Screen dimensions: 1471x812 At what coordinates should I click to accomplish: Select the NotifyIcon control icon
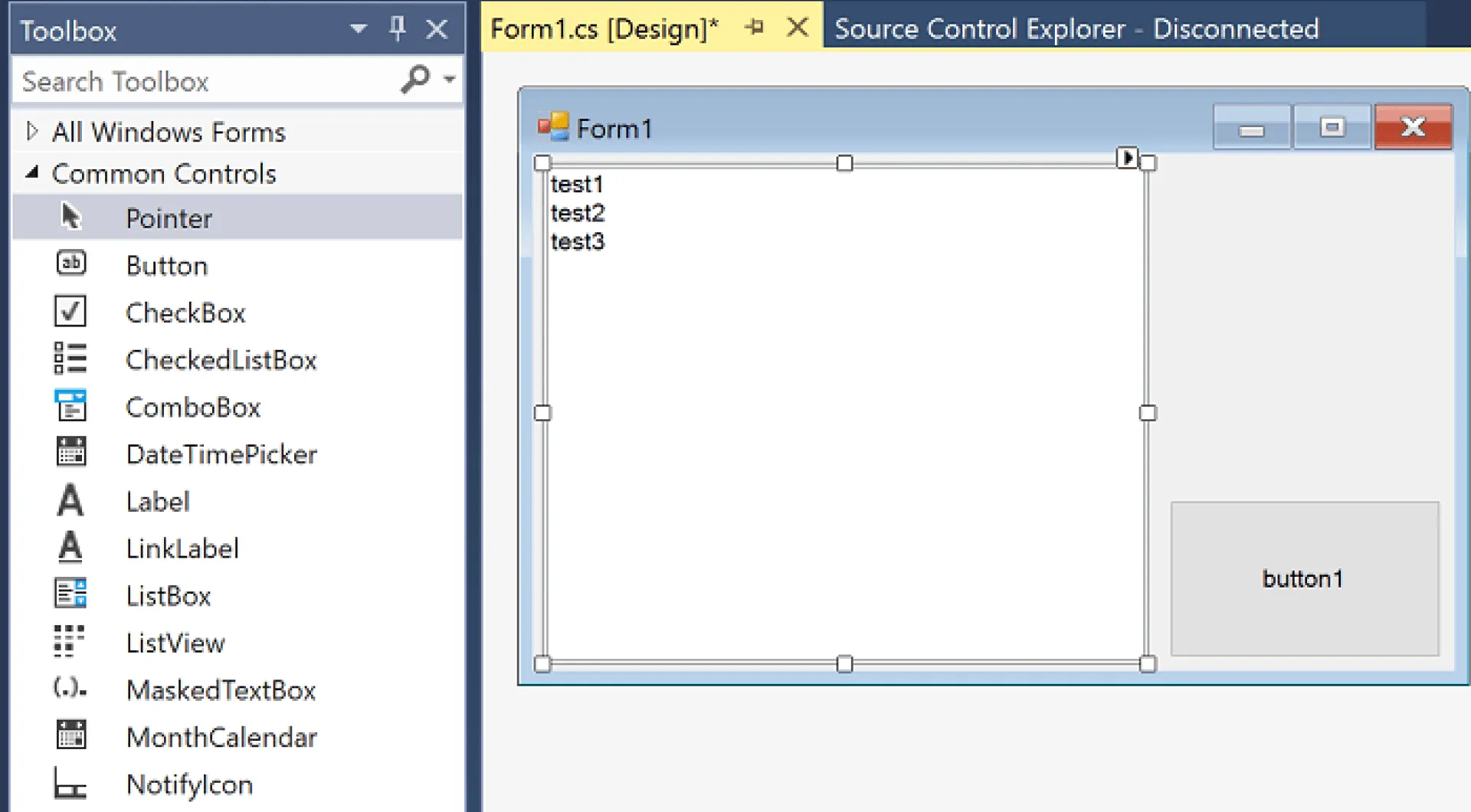70,784
